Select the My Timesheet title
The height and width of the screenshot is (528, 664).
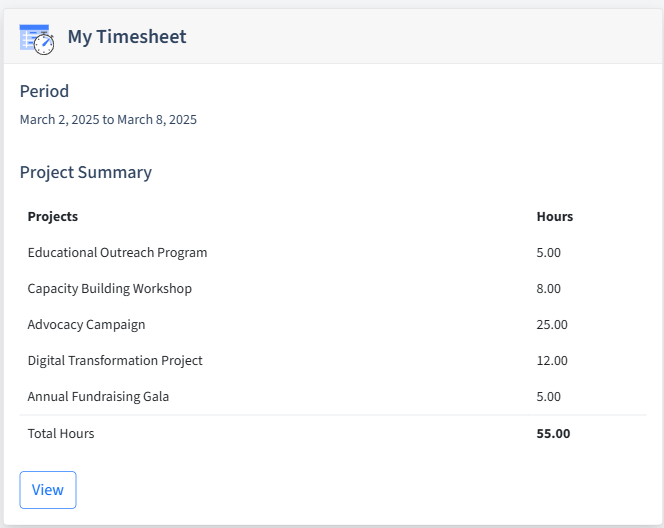(x=127, y=37)
